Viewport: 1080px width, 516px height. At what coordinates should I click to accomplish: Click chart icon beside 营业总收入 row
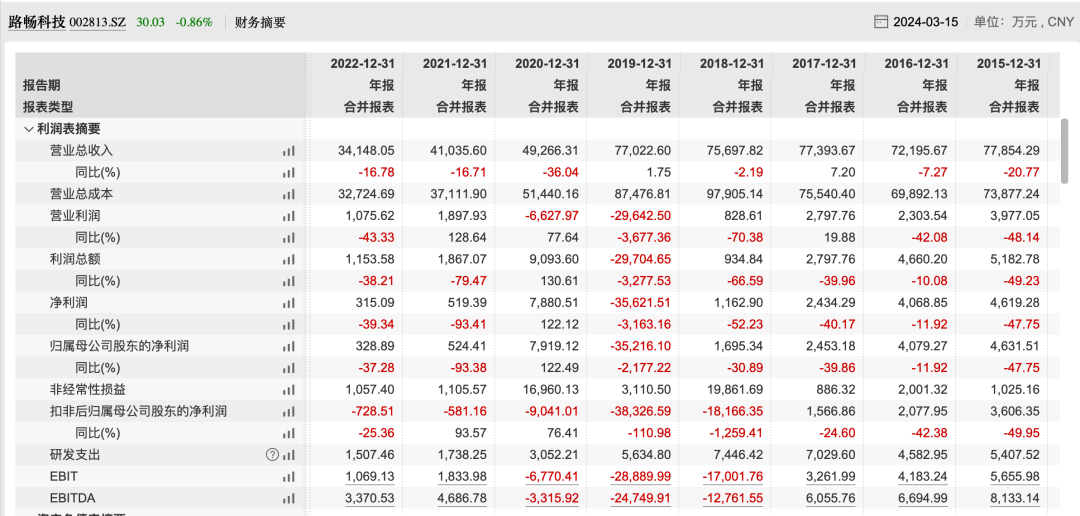click(x=288, y=151)
